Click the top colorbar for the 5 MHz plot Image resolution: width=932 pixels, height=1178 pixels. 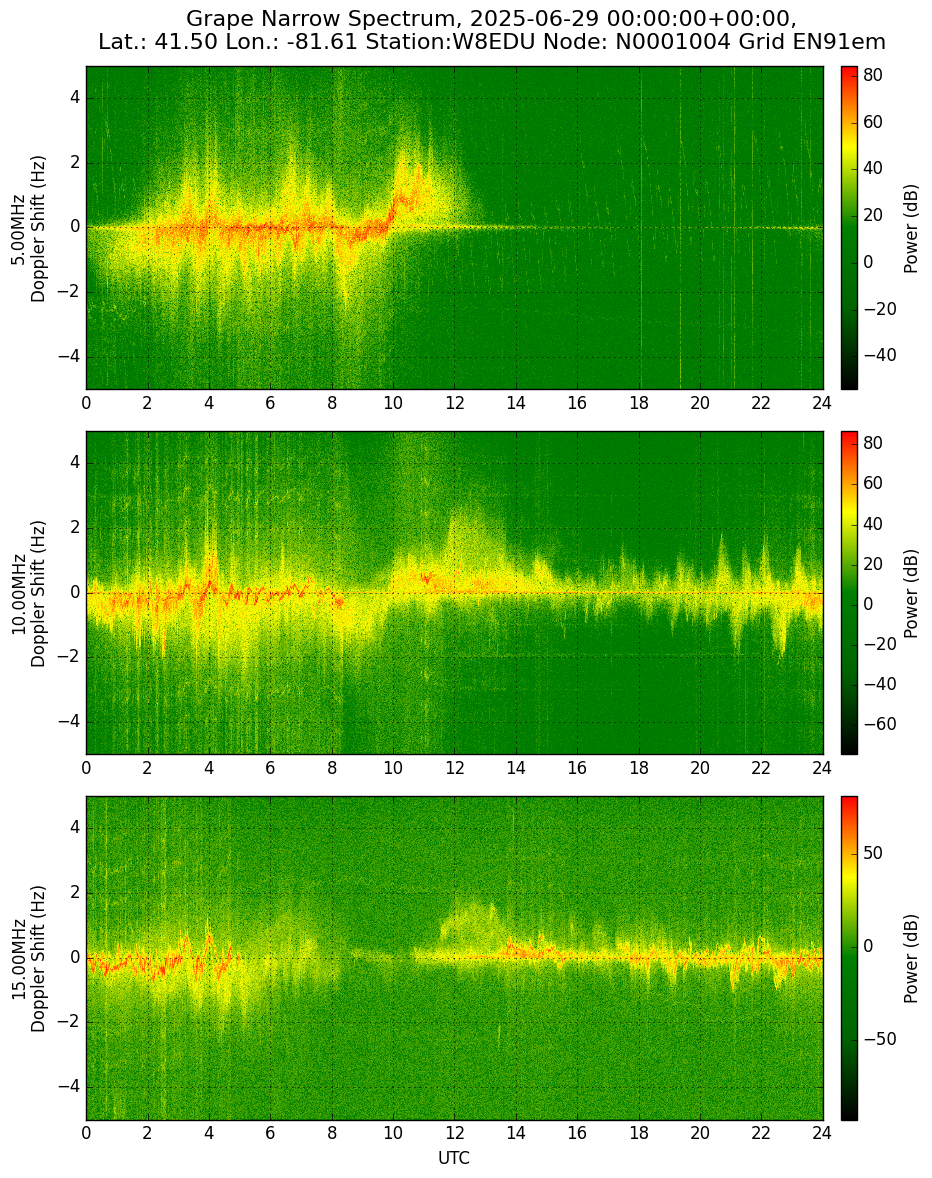coord(849,228)
